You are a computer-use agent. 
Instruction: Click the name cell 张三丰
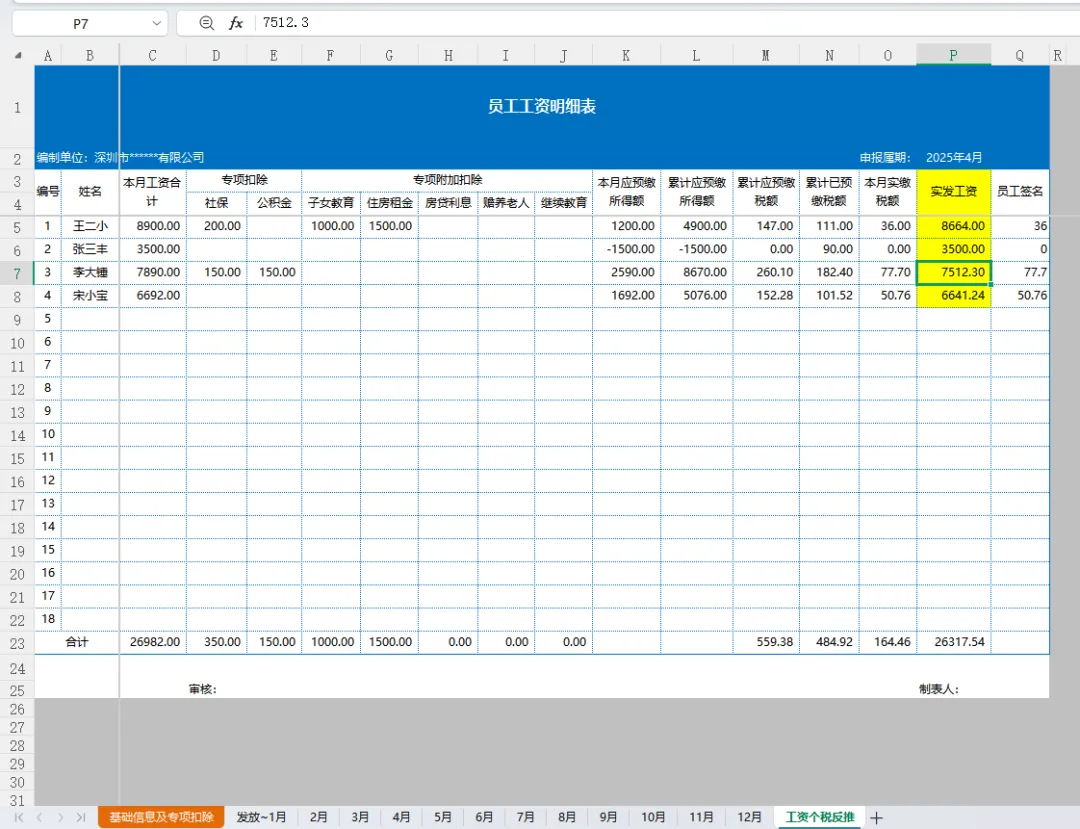90,249
